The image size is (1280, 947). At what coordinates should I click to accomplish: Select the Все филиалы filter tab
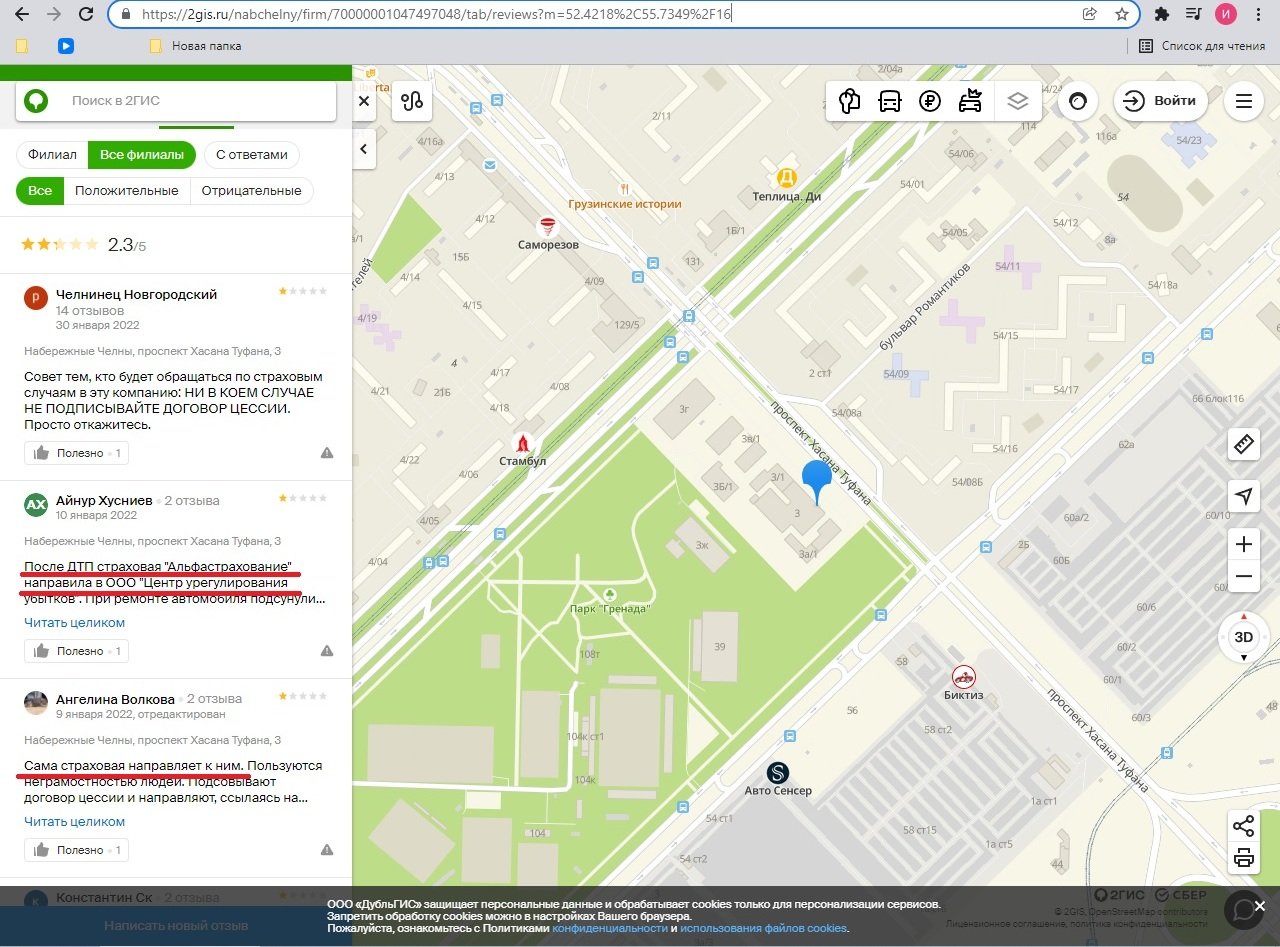(x=142, y=155)
